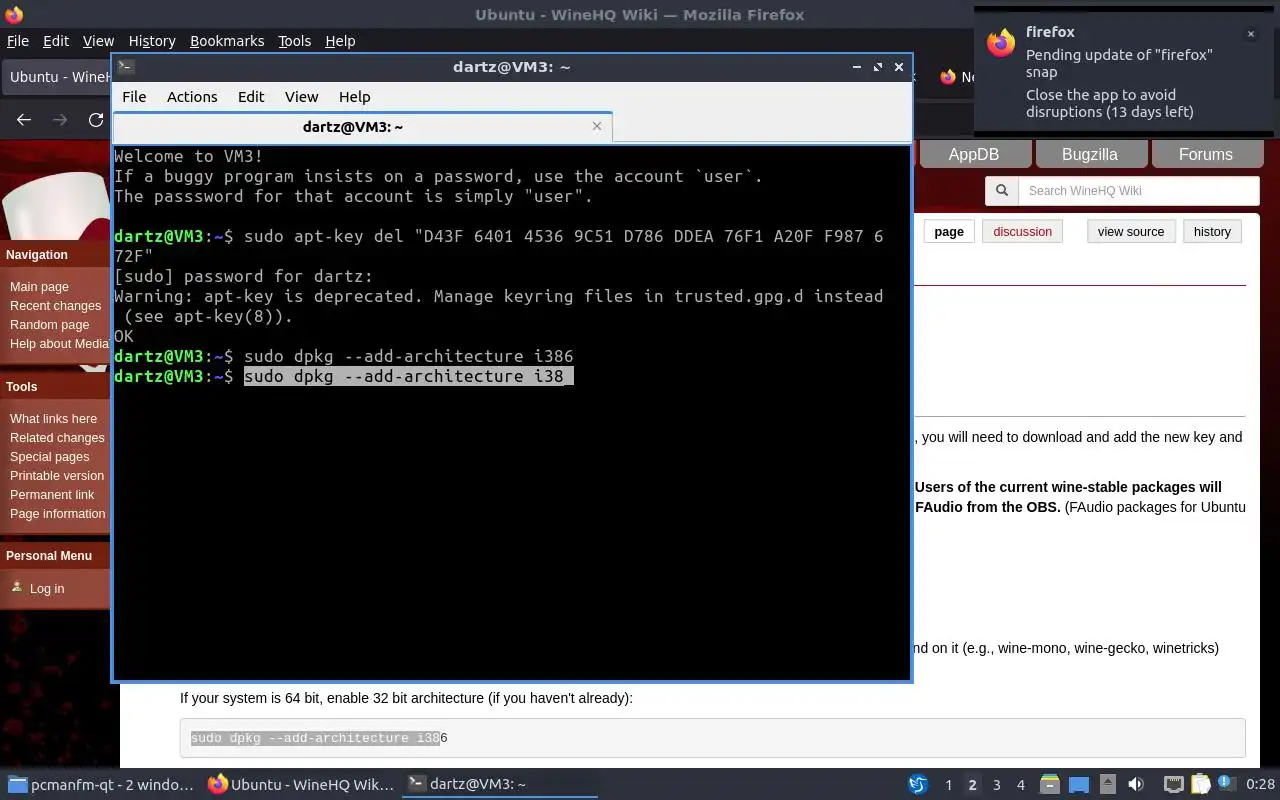
Task: Open the file manager icon in taskbar
Action: pos(1049,785)
